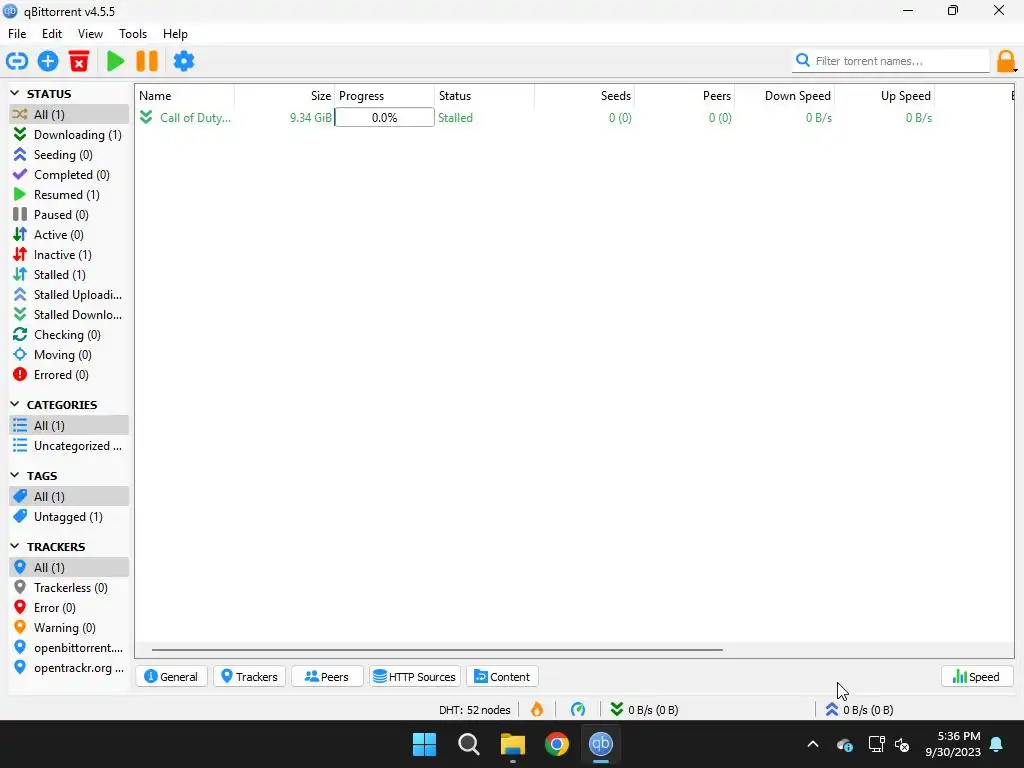1024x768 pixels.
Task: Focus the Filter torrent names field
Action: pos(890,61)
